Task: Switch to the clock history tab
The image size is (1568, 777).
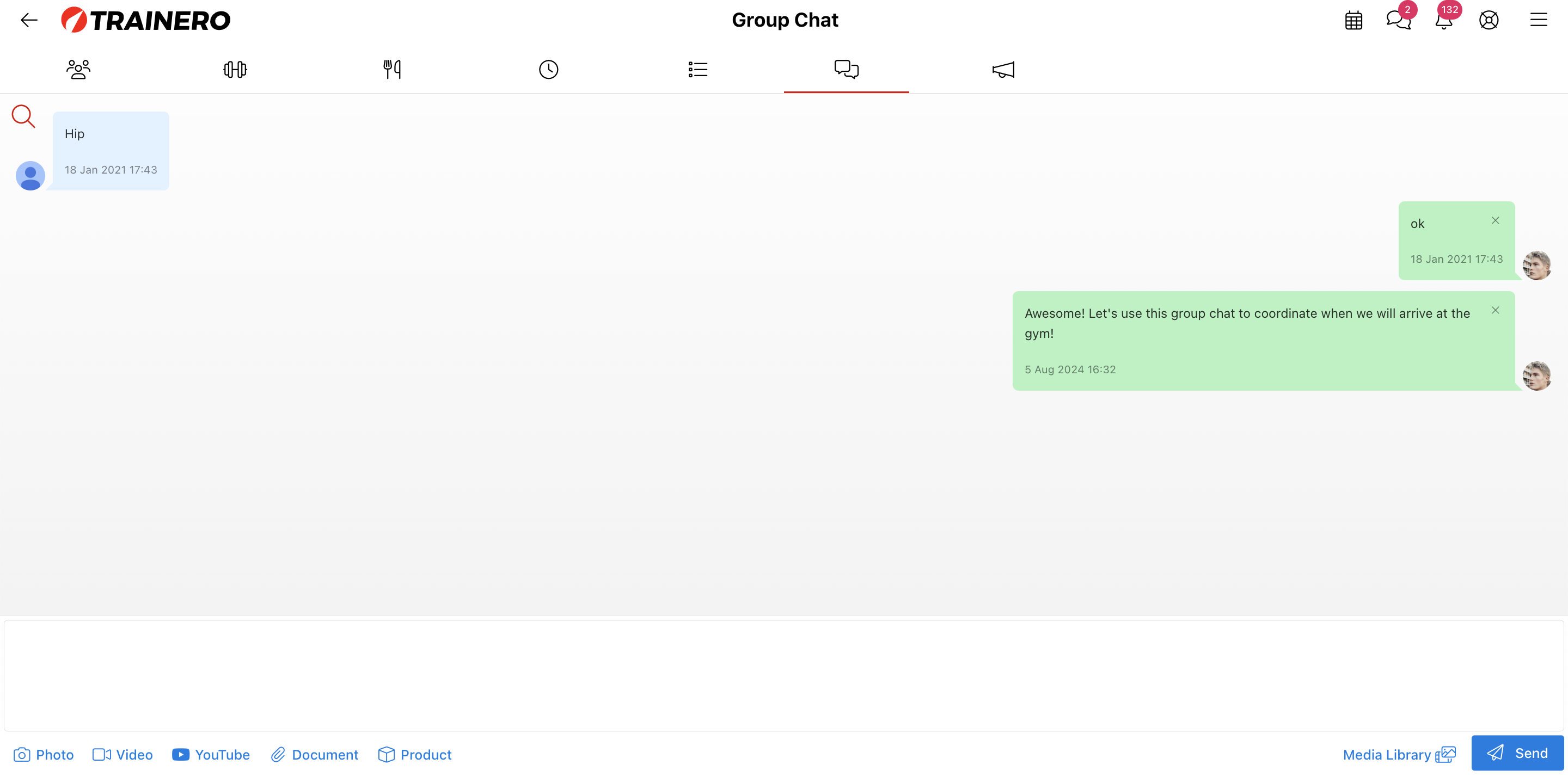Action: click(548, 69)
